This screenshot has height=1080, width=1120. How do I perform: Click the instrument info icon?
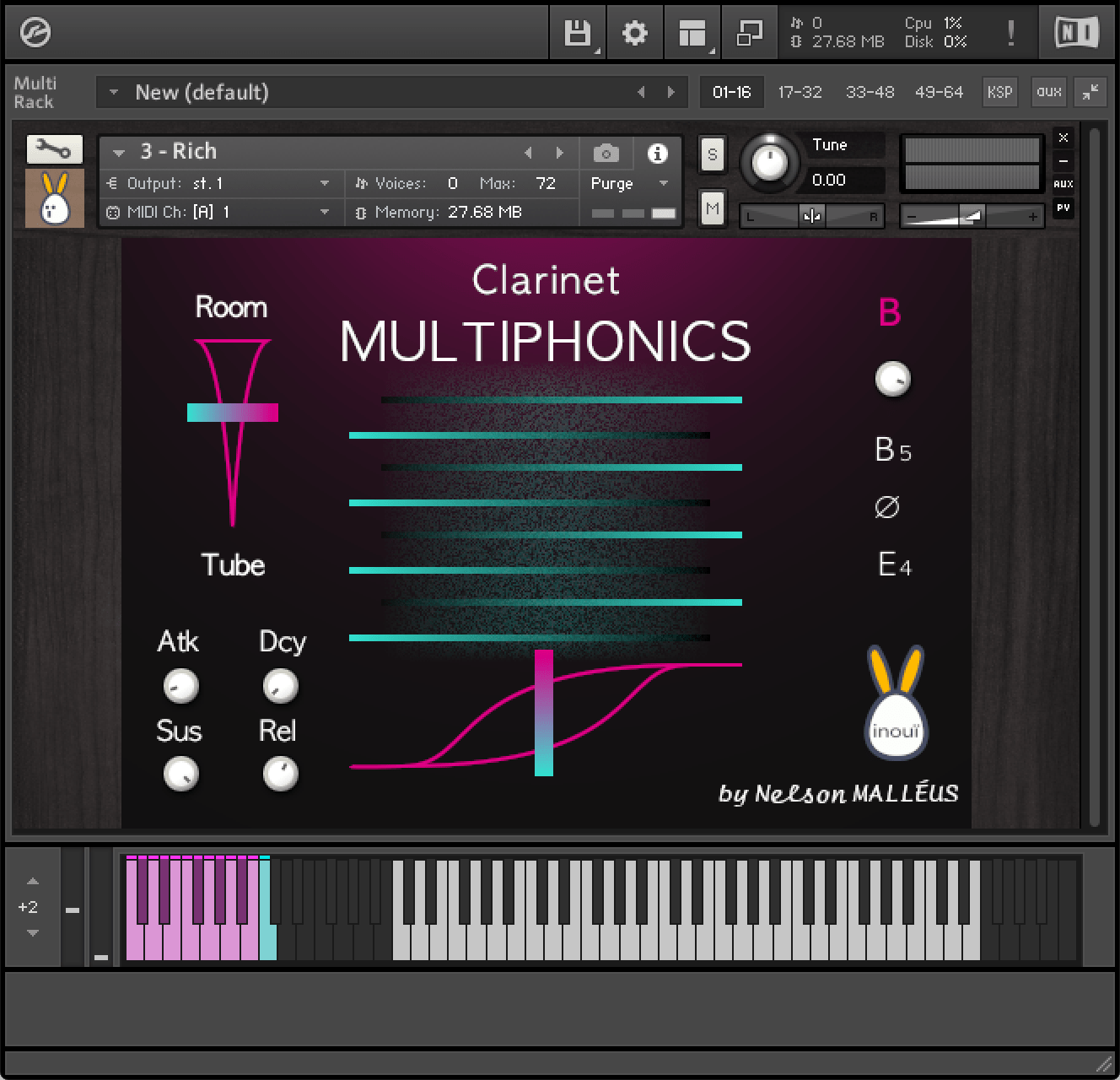[657, 153]
